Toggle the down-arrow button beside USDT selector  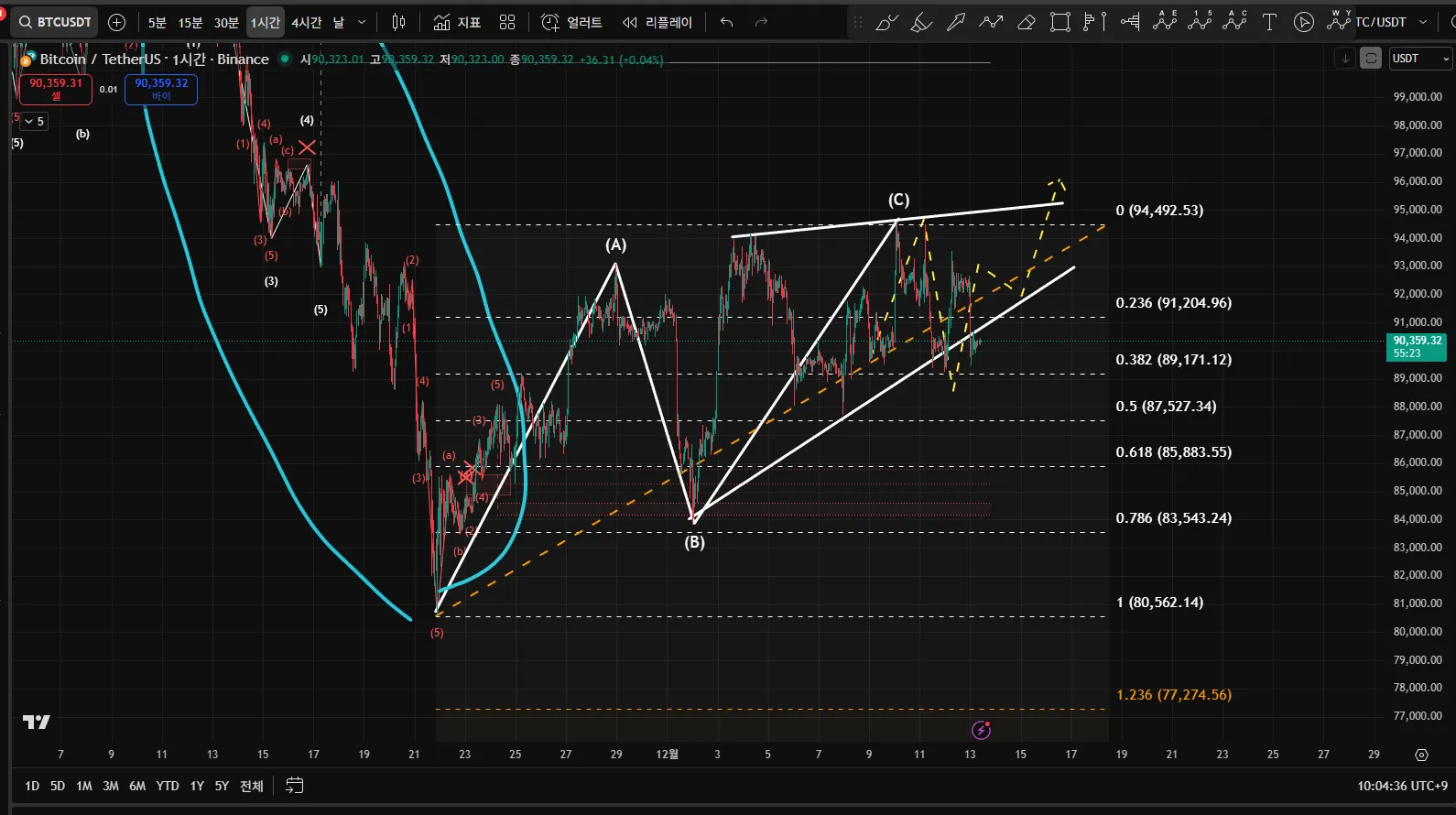coord(1345,59)
